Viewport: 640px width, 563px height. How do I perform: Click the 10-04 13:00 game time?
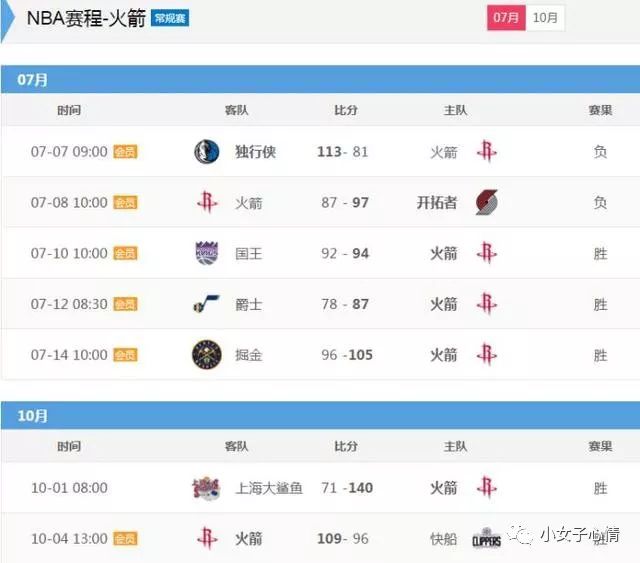click(69, 539)
